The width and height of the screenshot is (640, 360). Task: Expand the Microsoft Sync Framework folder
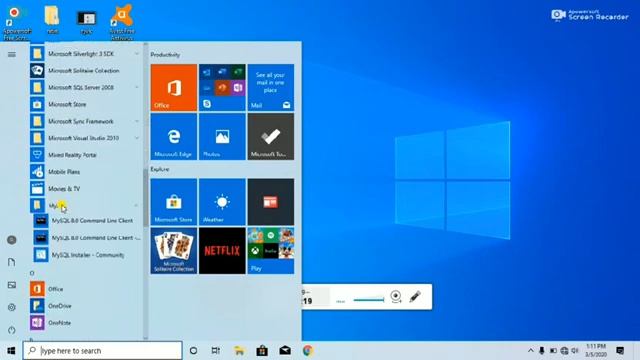[x=85, y=121]
